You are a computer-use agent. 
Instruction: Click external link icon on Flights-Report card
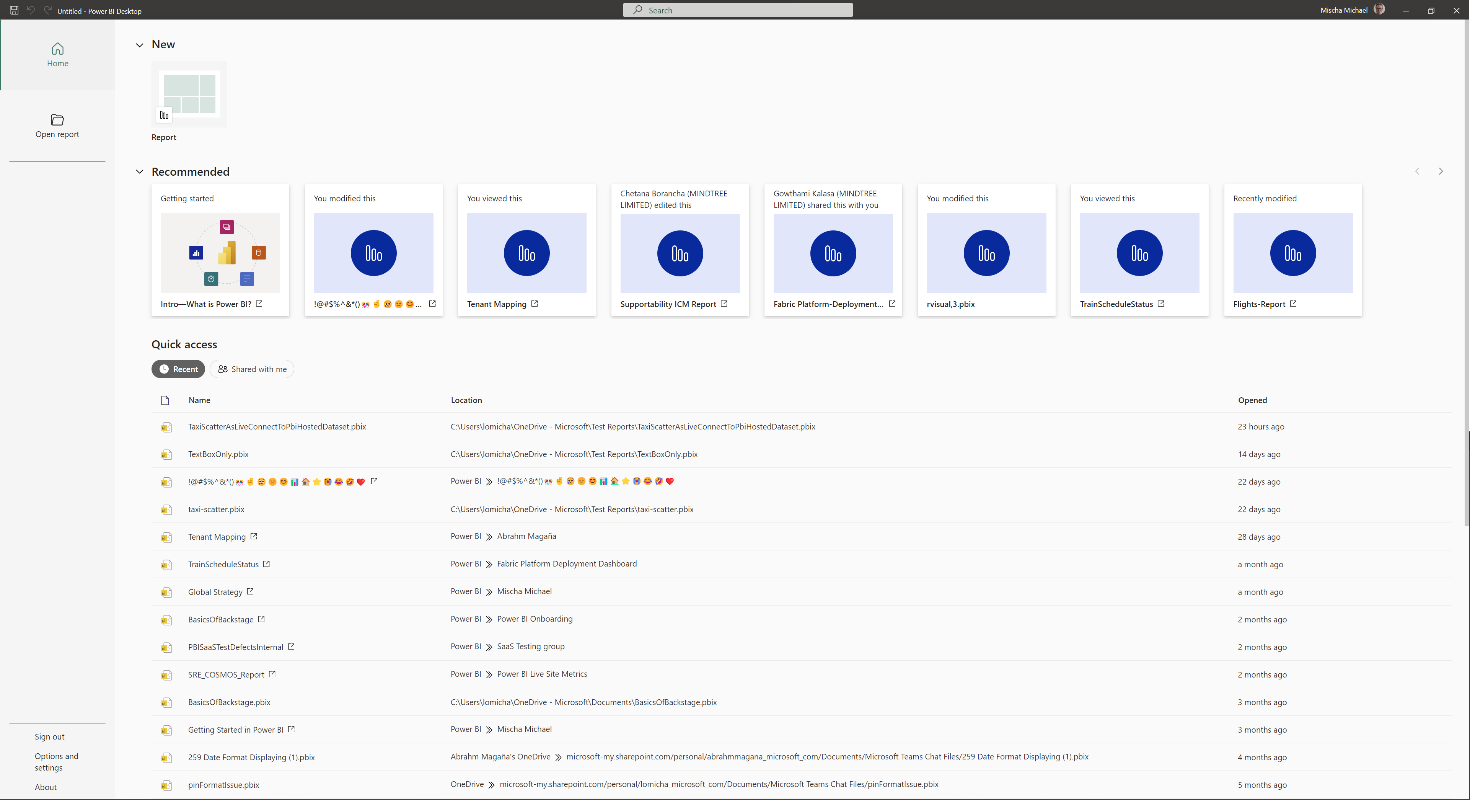[x=1293, y=304]
